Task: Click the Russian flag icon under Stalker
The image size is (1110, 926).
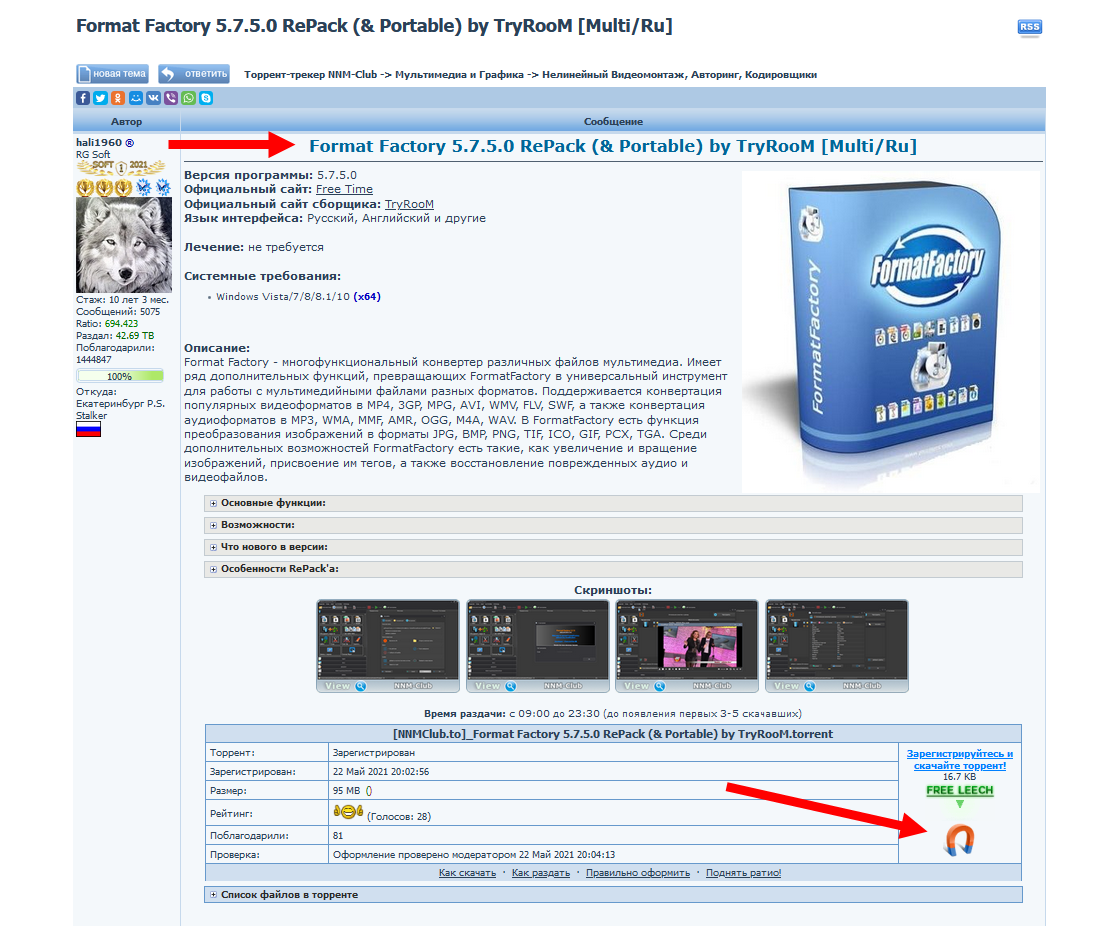Action: click(88, 430)
